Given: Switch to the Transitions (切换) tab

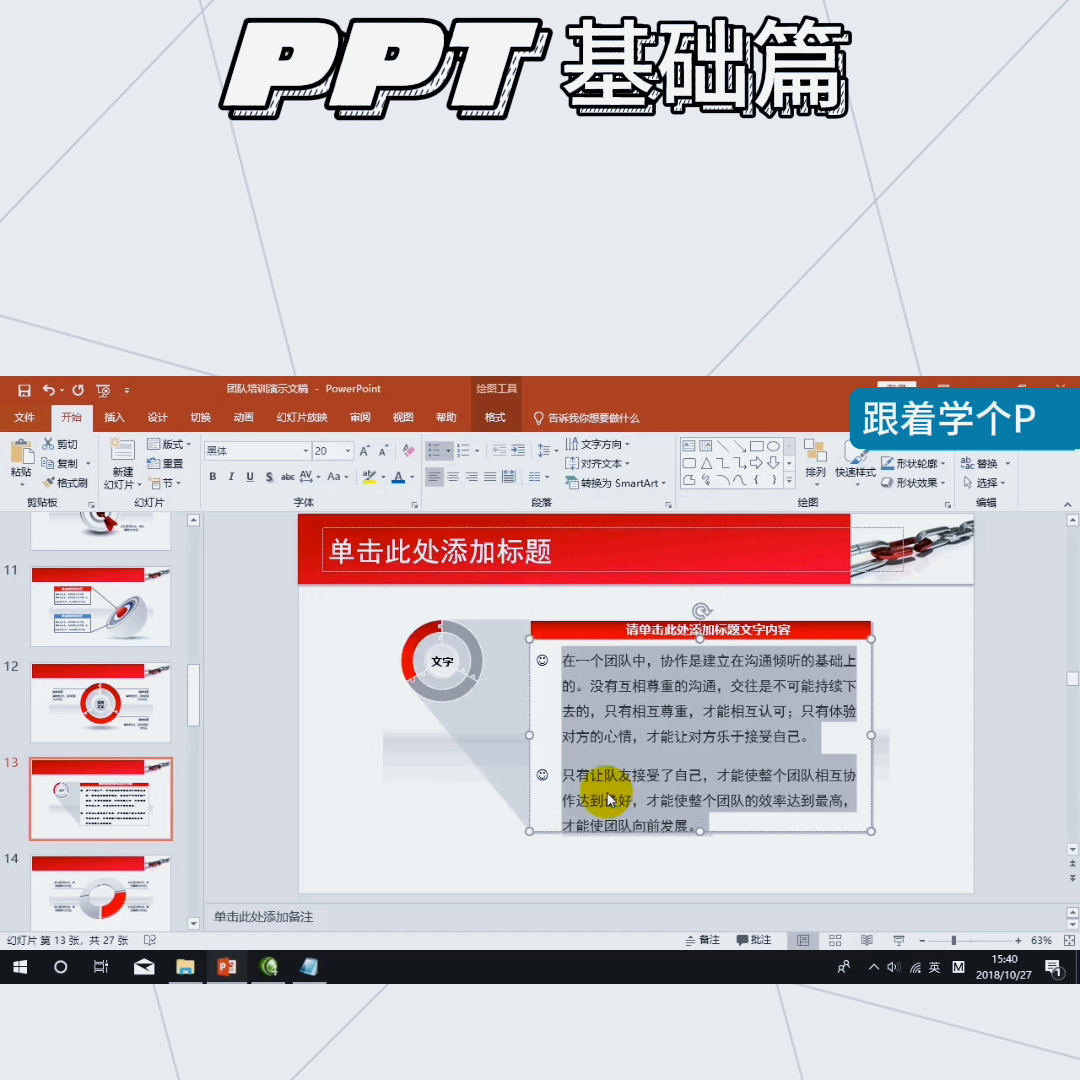Looking at the screenshot, I should (x=200, y=417).
